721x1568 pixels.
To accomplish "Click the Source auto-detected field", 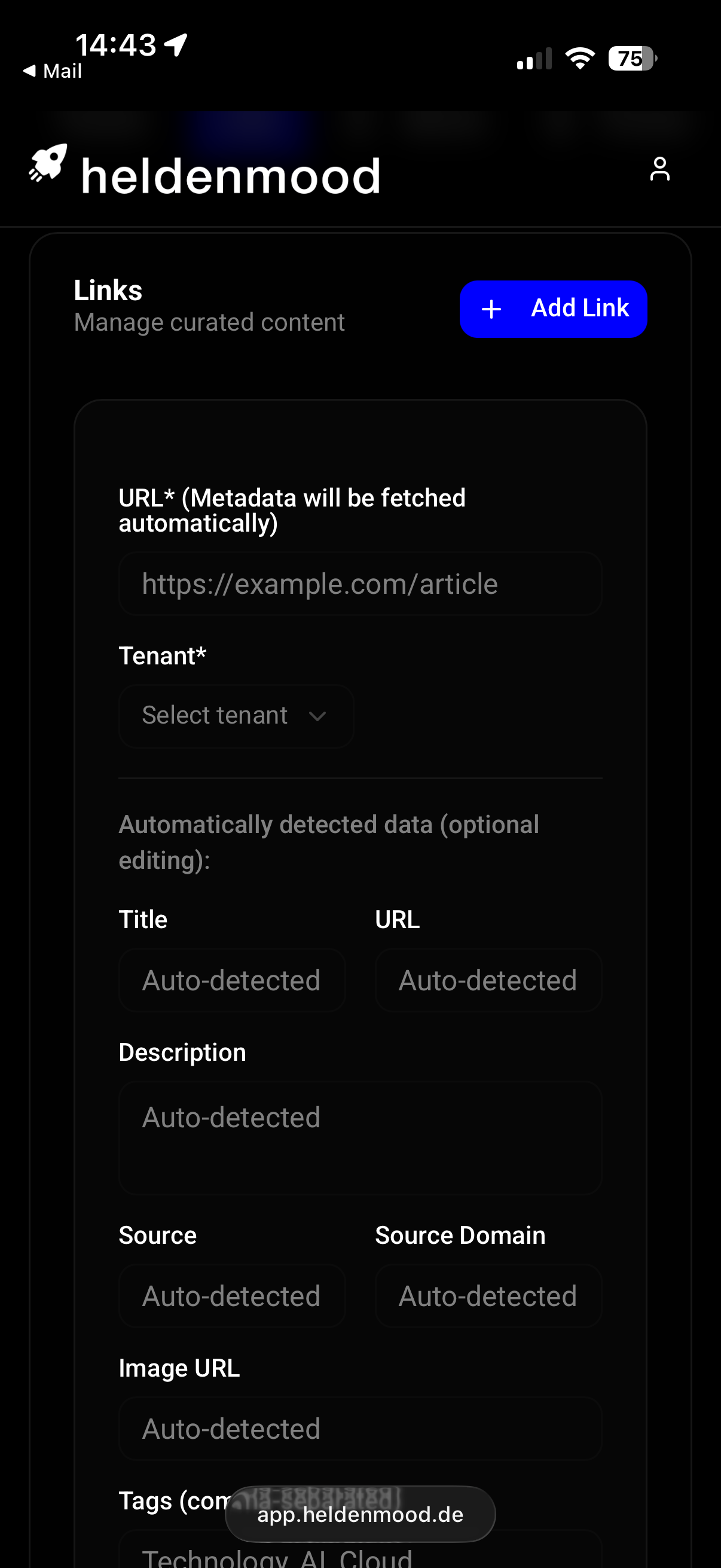I will (x=232, y=1296).
